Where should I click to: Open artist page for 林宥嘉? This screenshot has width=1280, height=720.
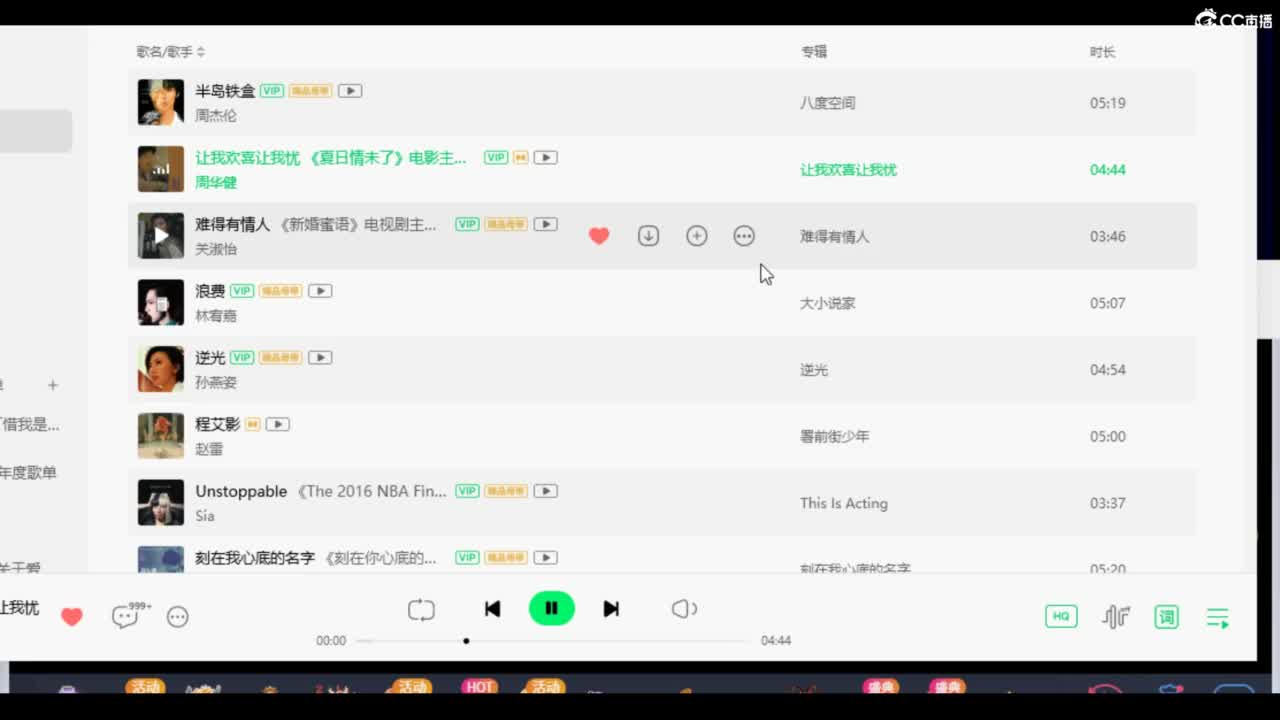(216, 316)
